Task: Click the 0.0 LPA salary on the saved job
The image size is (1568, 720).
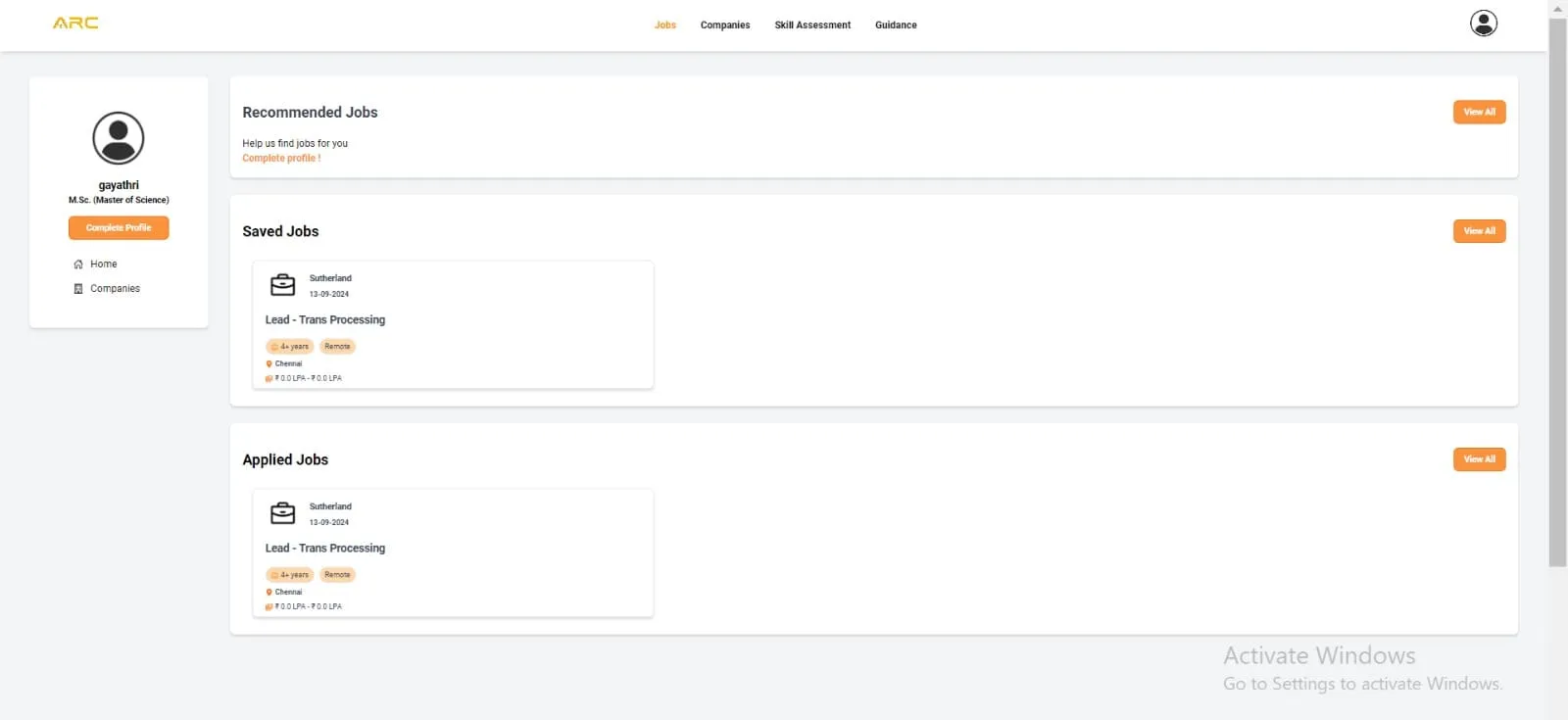Action: [309, 378]
